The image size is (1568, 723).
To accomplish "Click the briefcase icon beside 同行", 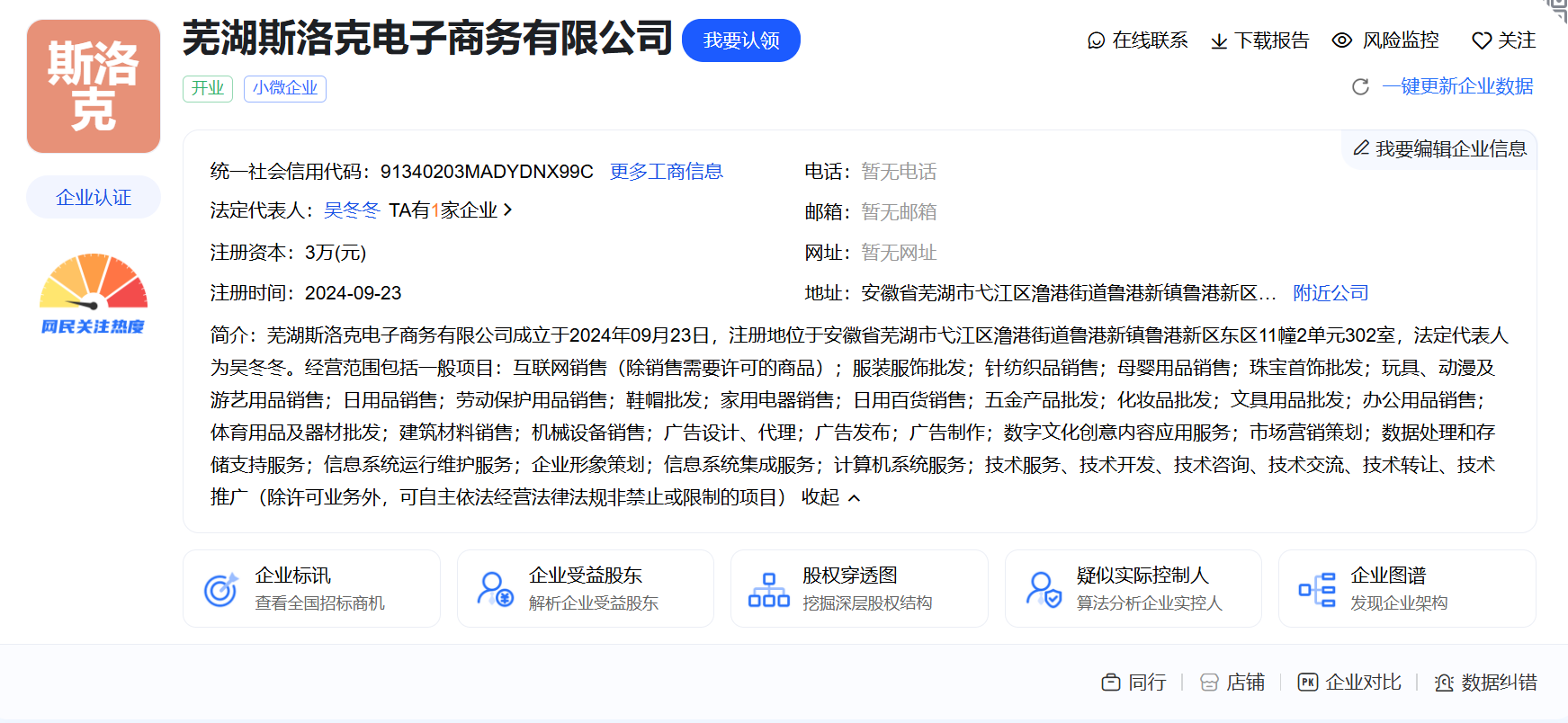I will pyautogui.click(x=1111, y=683).
